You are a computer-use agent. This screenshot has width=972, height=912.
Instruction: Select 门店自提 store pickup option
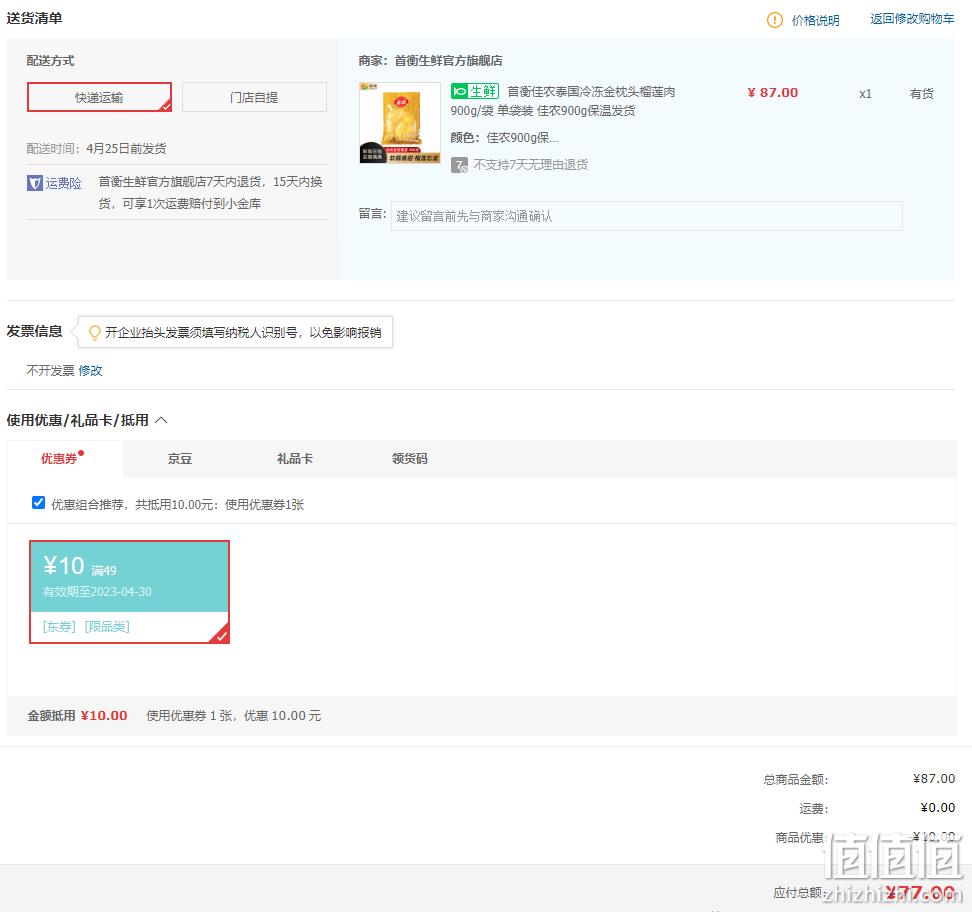click(x=254, y=97)
